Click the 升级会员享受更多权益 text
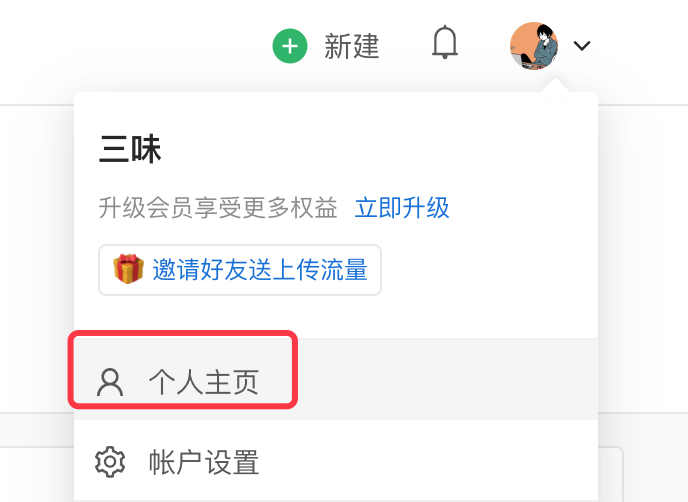The height and width of the screenshot is (502, 688). (x=218, y=208)
